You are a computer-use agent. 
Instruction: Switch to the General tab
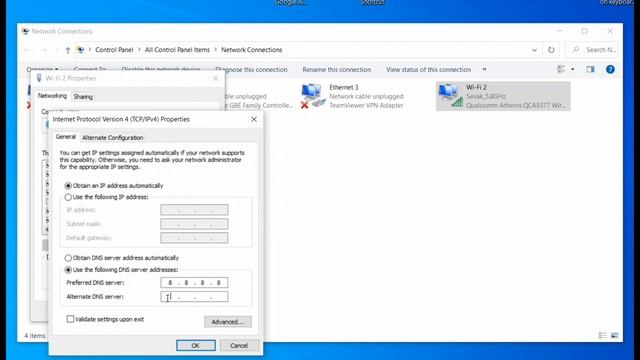pyautogui.click(x=66, y=137)
